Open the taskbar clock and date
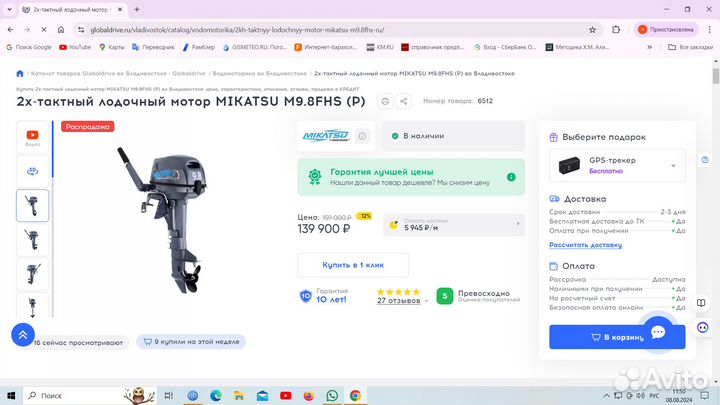 pos(679,395)
